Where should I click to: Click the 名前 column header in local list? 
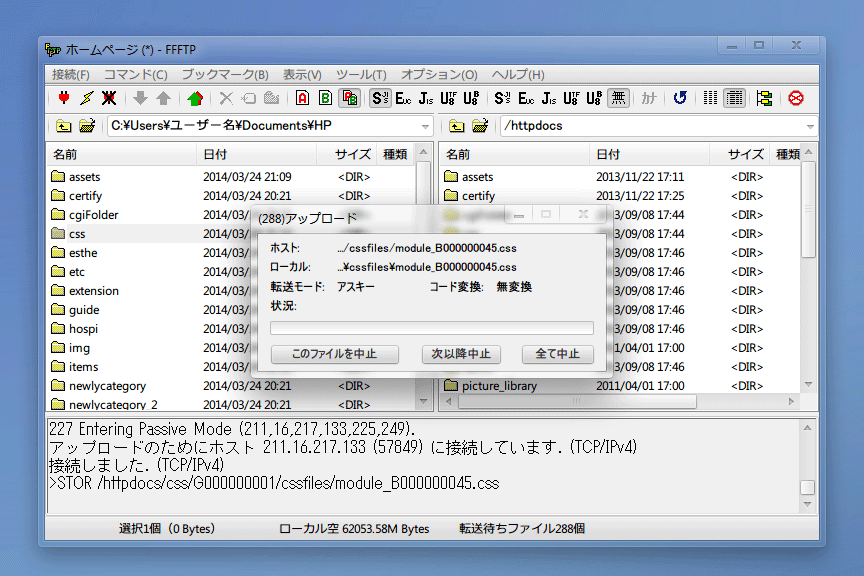coord(120,154)
